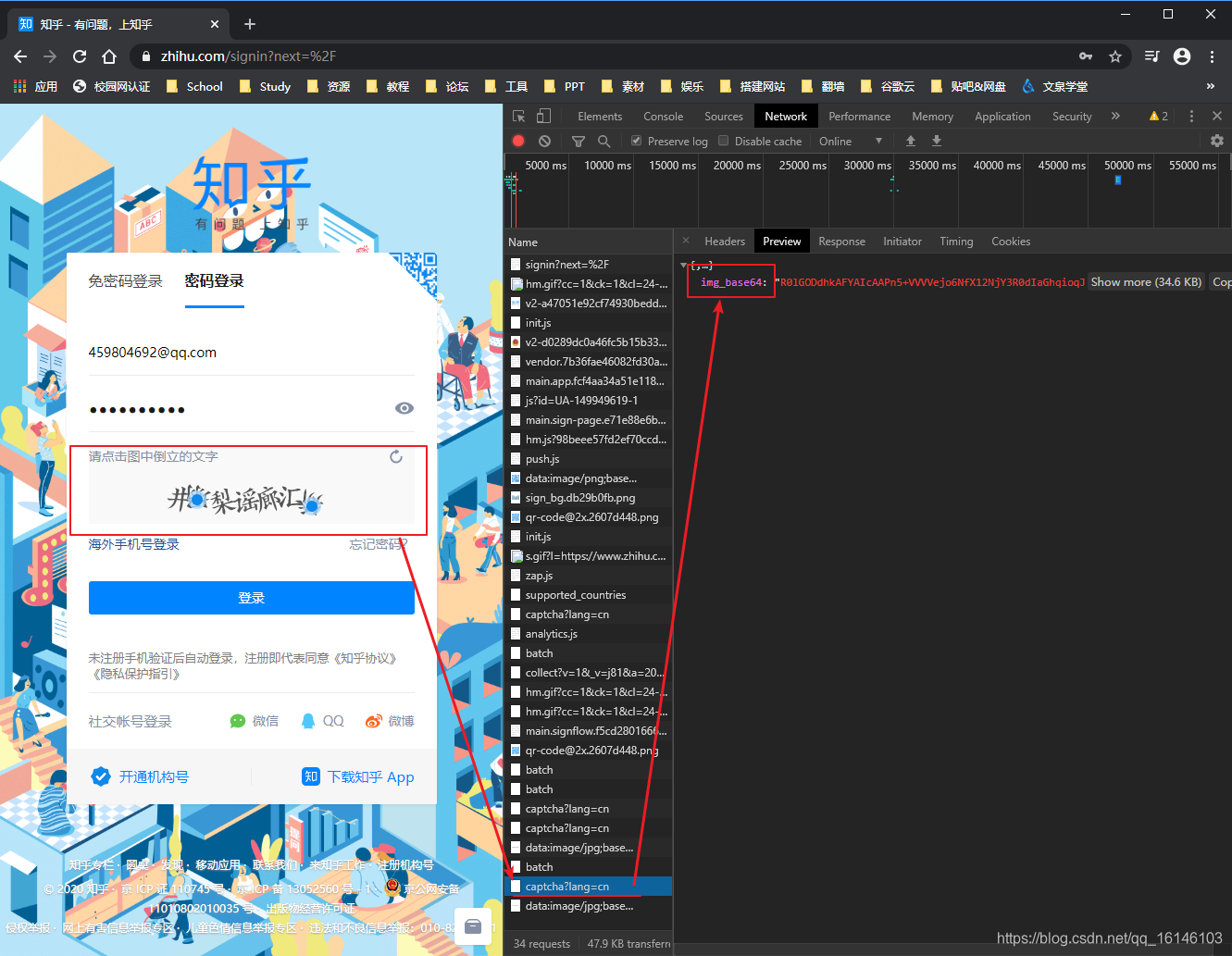Enable the Disable cache checkbox

[724, 141]
